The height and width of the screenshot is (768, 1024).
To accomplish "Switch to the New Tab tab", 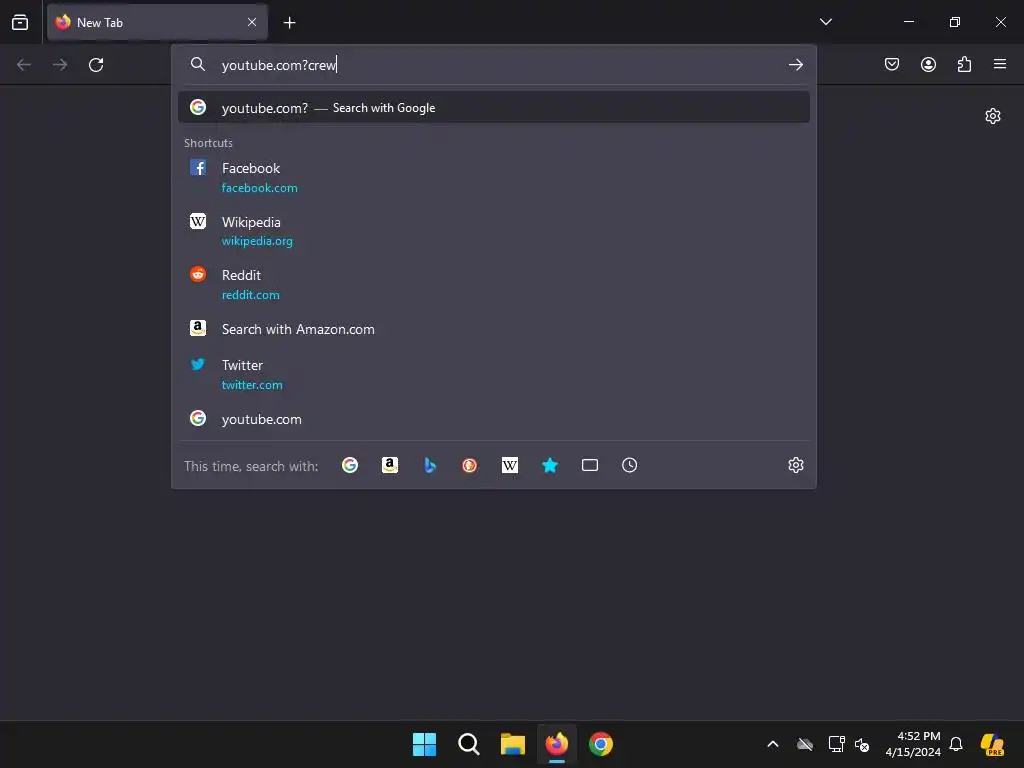I will pyautogui.click(x=157, y=22).
